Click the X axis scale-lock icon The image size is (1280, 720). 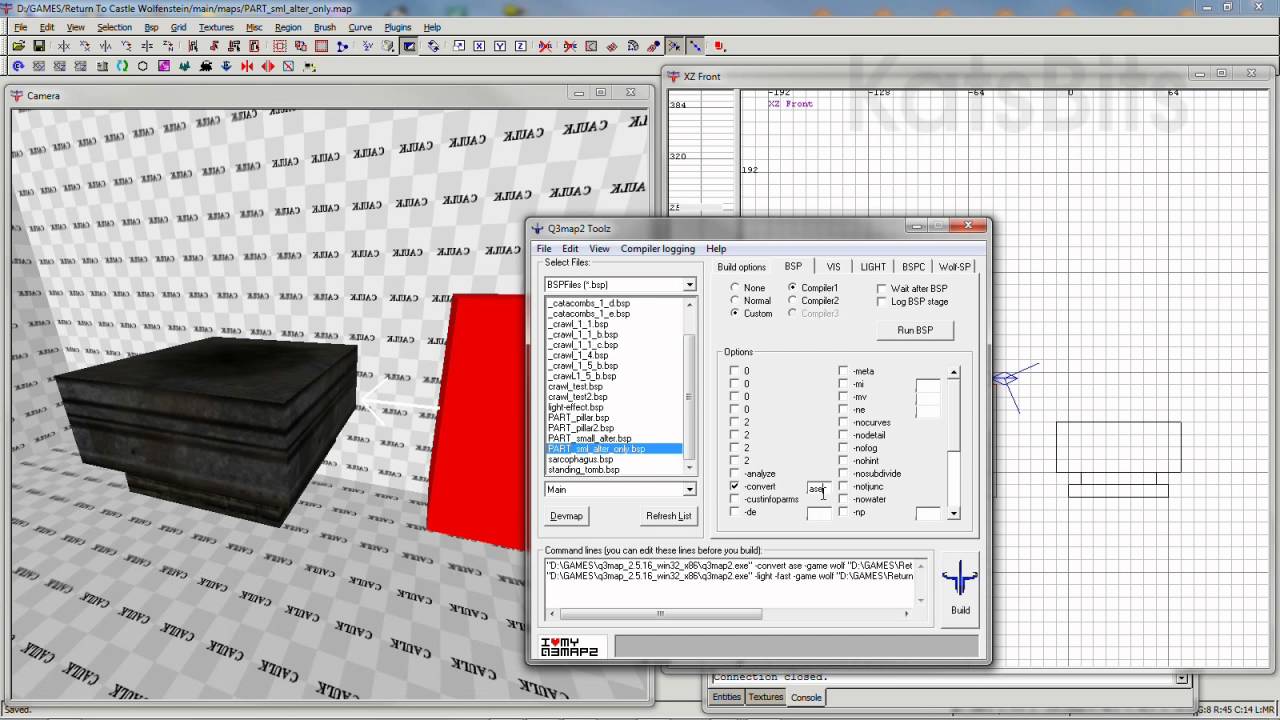pyautogui.click(x=479, y=46)
